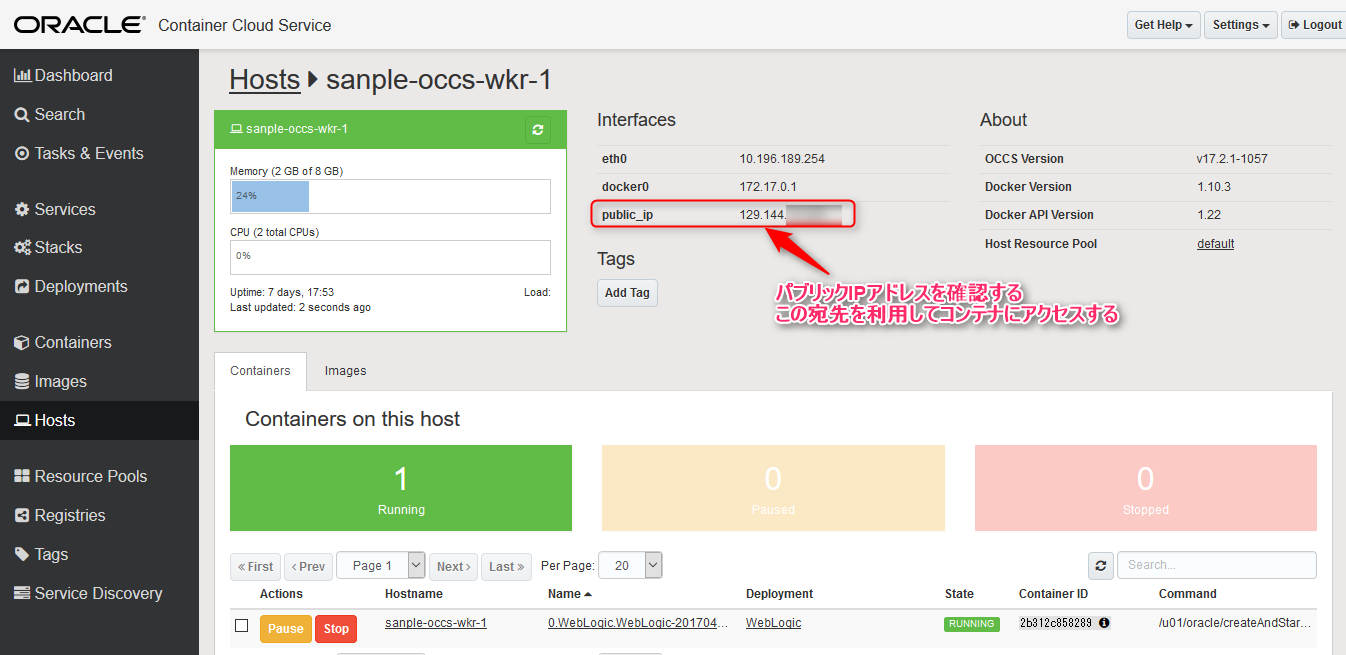Go to Prev page

pos(308,566)
